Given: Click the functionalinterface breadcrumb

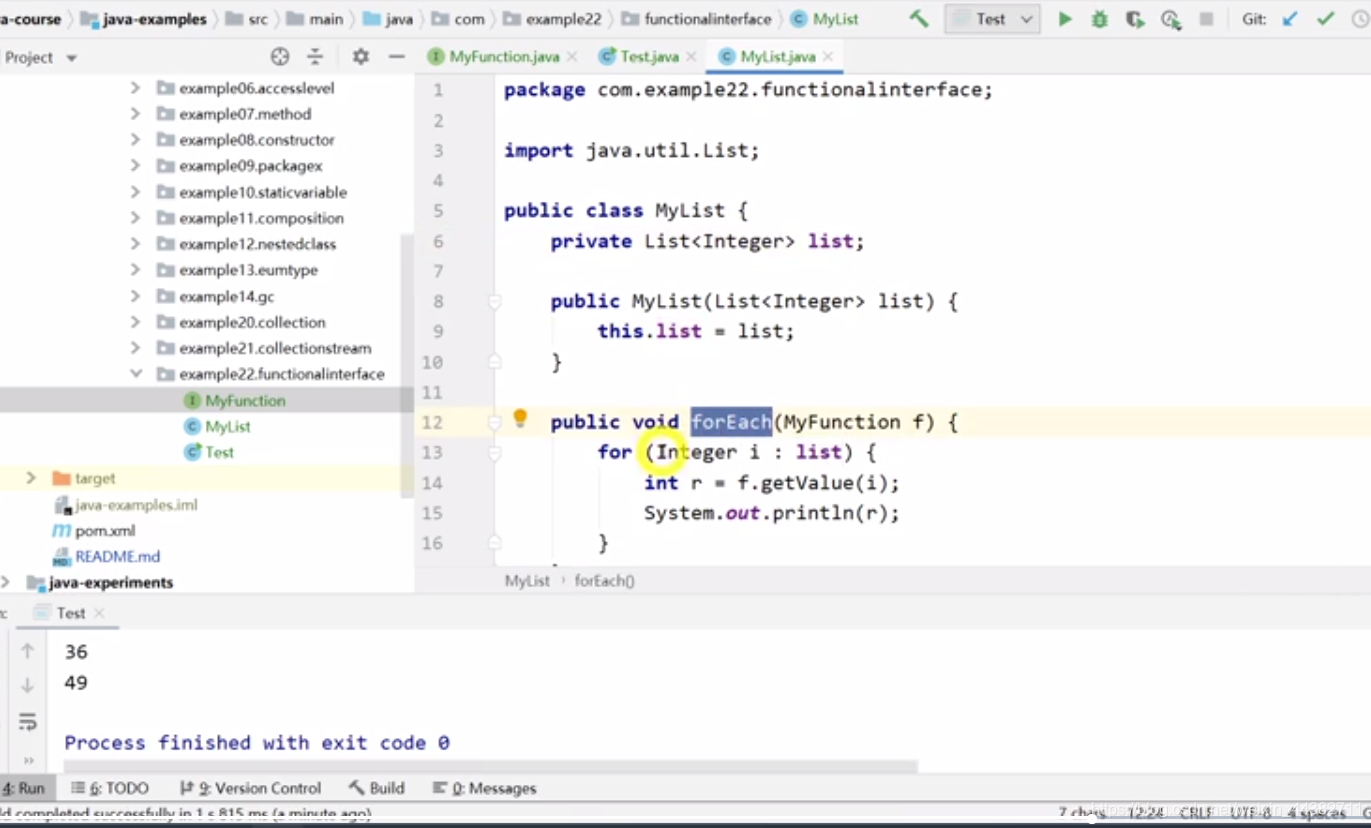Looking at the screenshot, I should pyautogui.click(x=708, y=19).
